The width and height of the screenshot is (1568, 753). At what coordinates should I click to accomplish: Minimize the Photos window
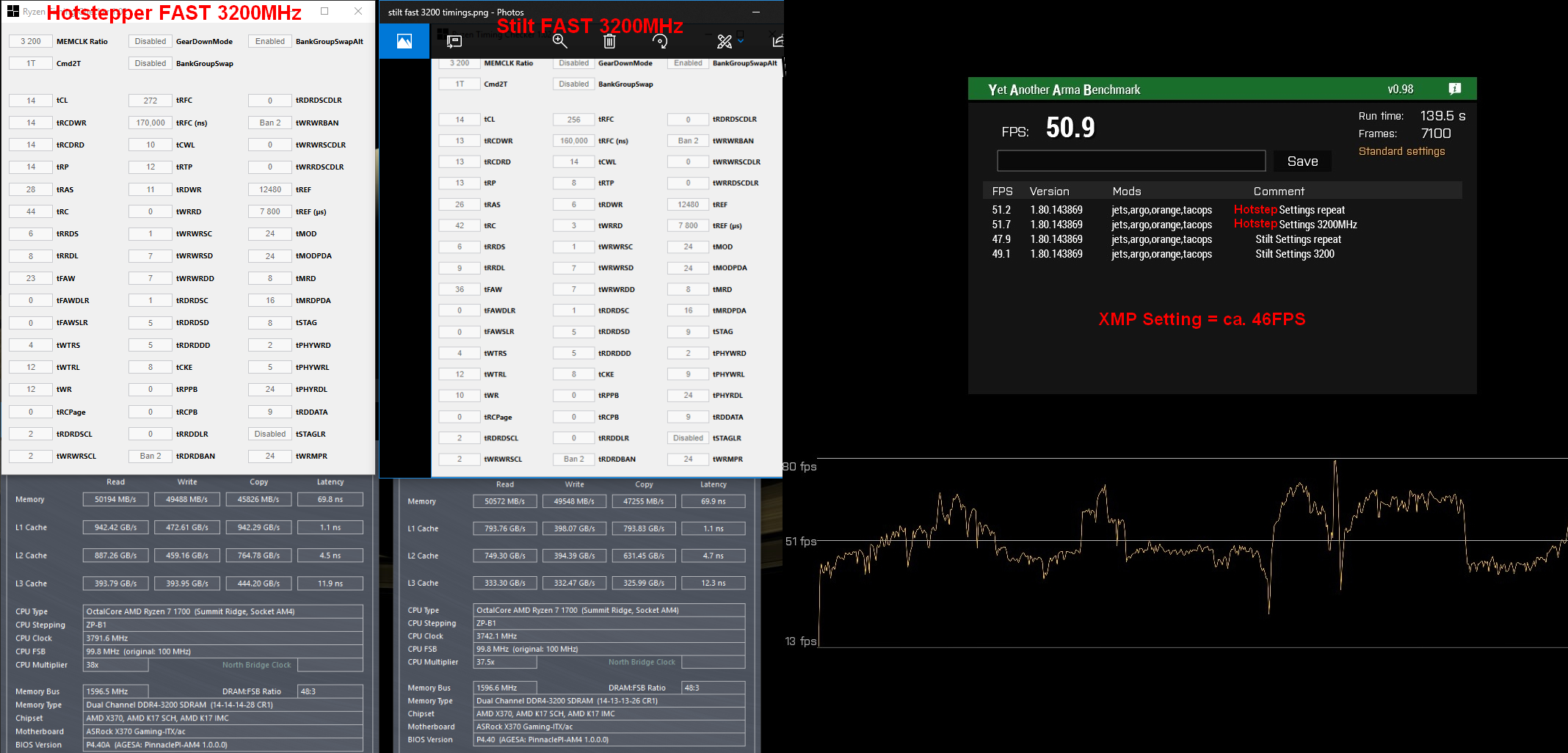756,12
